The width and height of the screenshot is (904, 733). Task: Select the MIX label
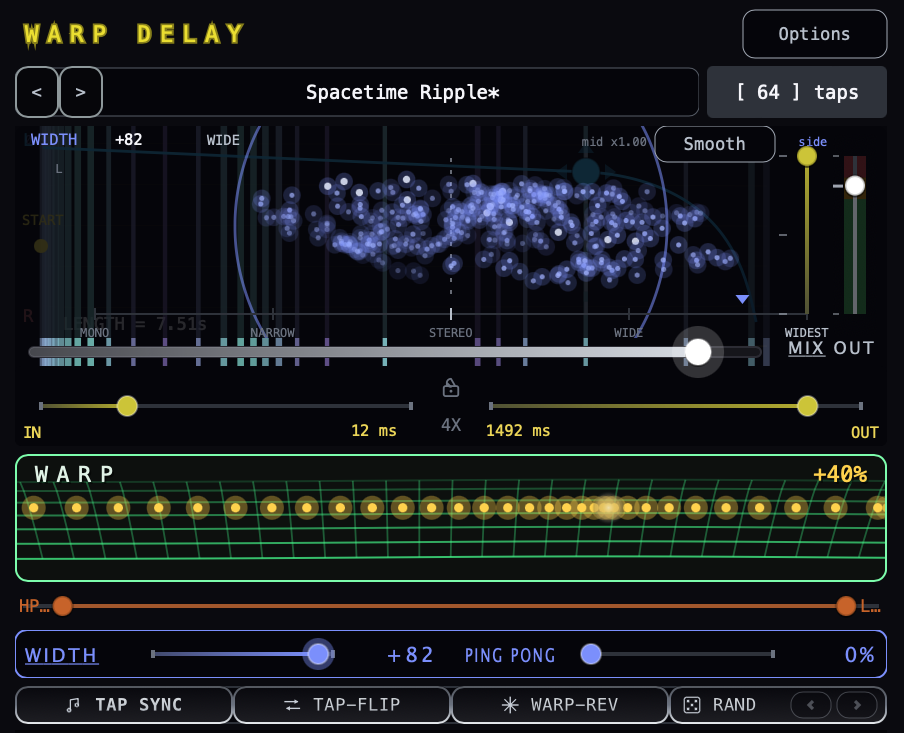pos(806,348)
